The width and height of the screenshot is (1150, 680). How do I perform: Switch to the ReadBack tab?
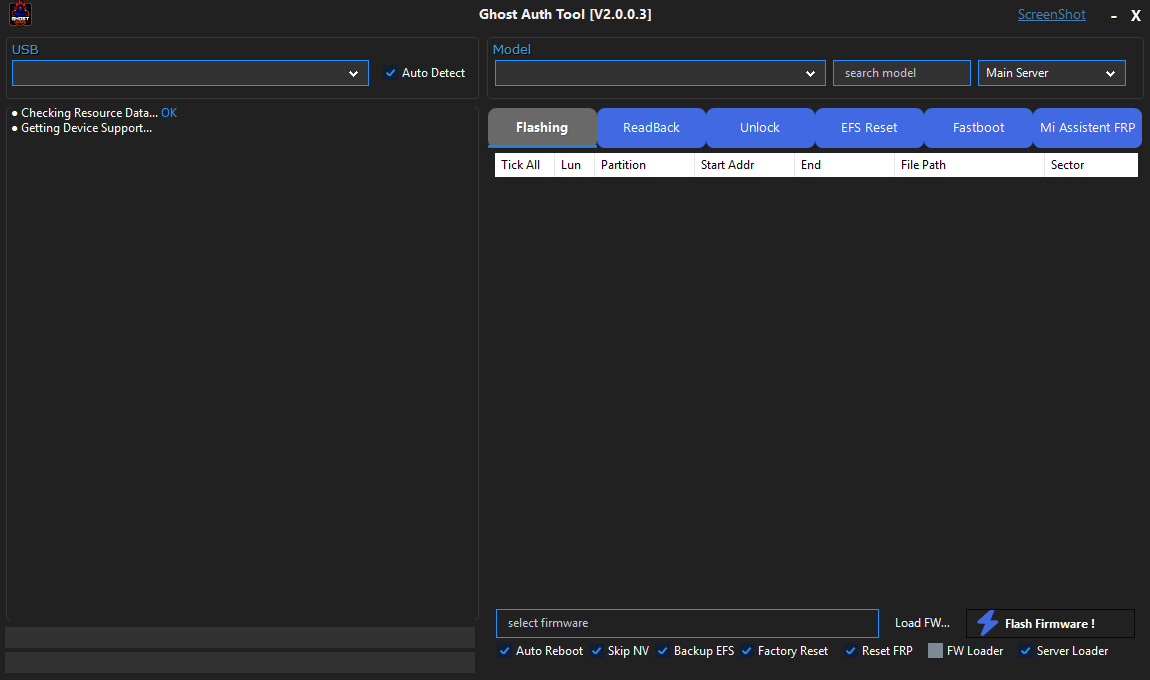click(x=651, y=128)
